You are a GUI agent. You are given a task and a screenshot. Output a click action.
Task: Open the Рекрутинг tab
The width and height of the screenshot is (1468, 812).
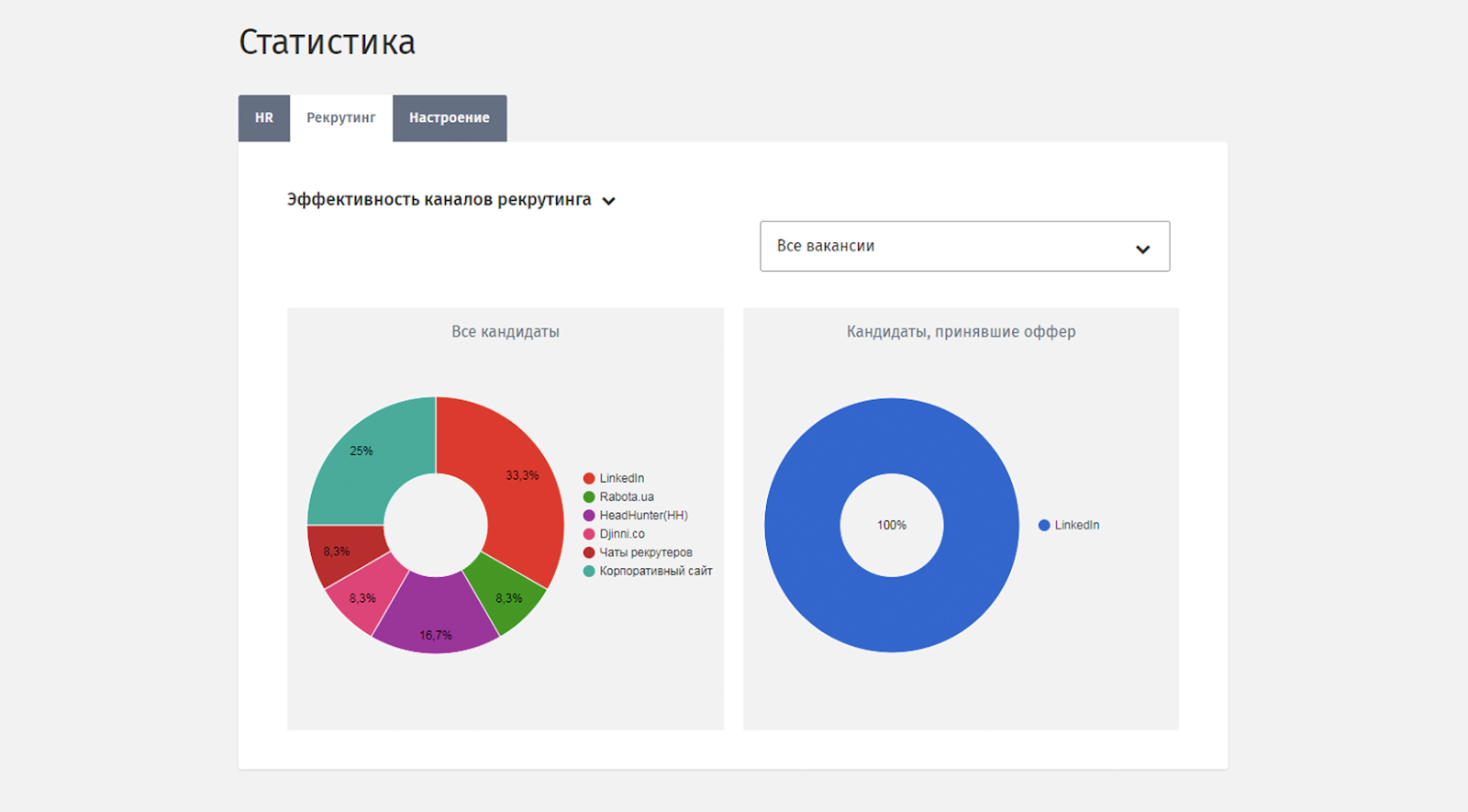pyautogui.click(x=341, y=118)
